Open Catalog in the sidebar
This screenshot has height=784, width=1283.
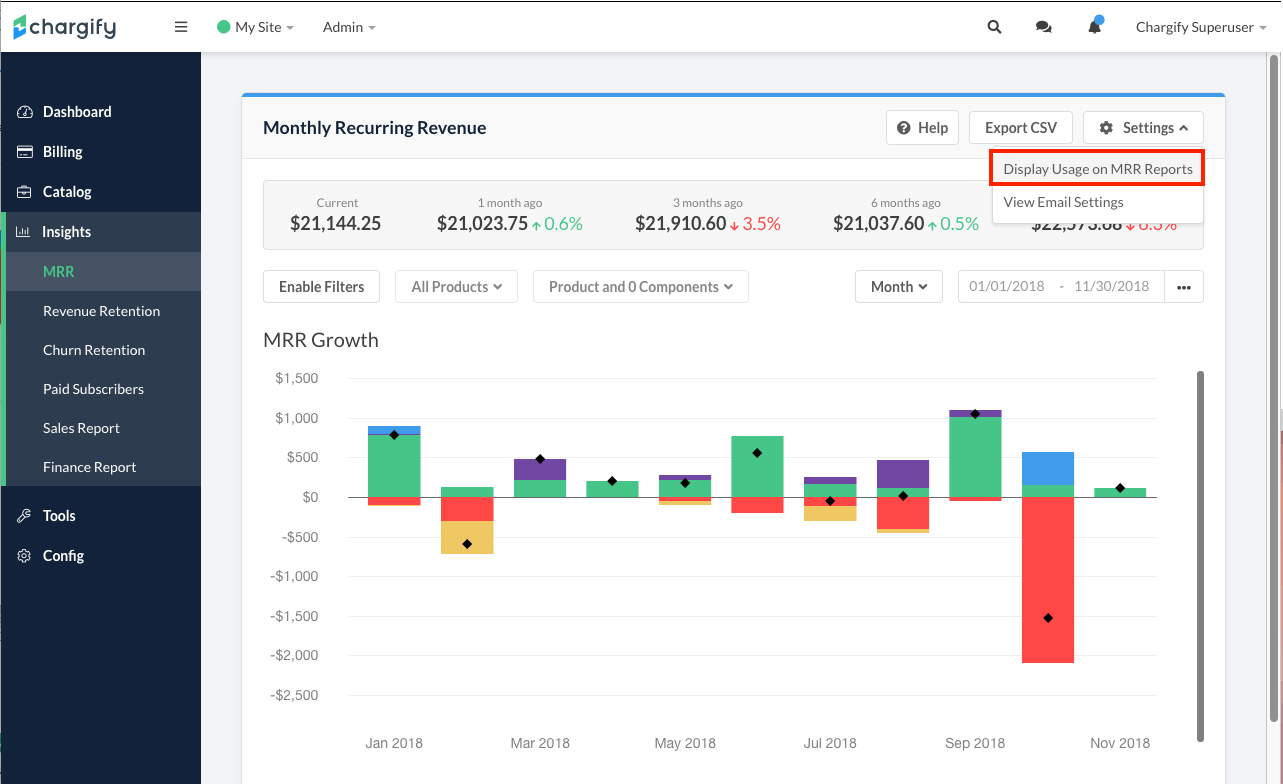pos(67,192)
